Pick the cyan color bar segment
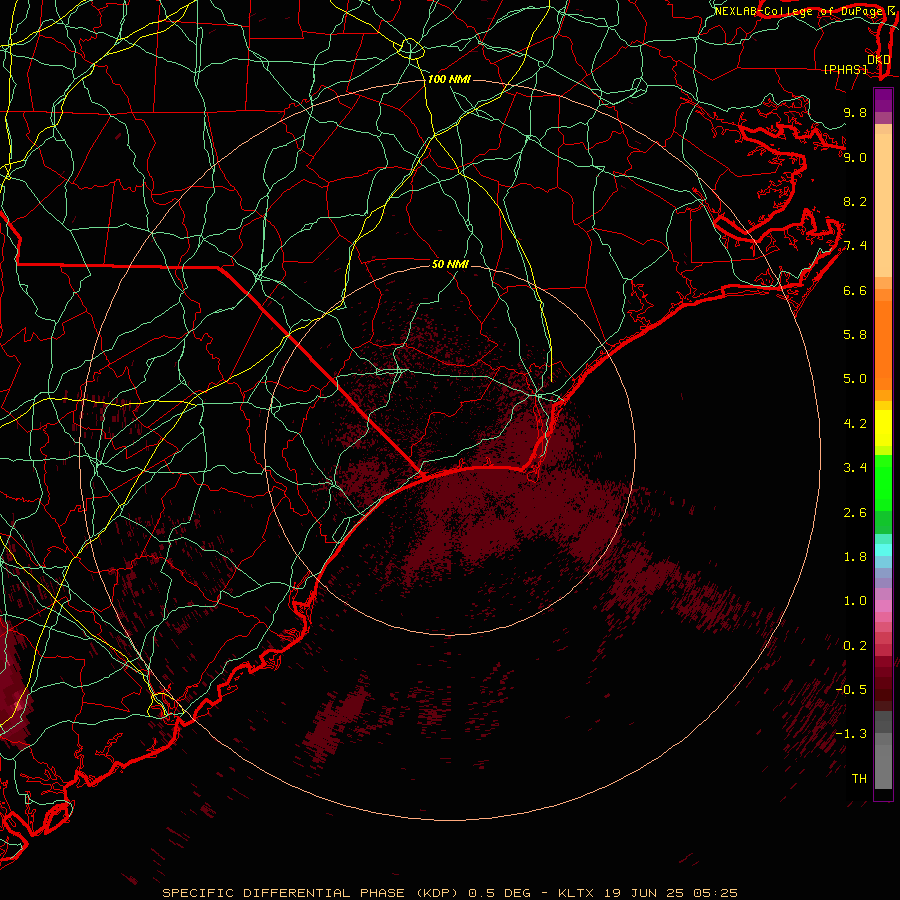Viewport: 900px width, 900px height. 883,550
